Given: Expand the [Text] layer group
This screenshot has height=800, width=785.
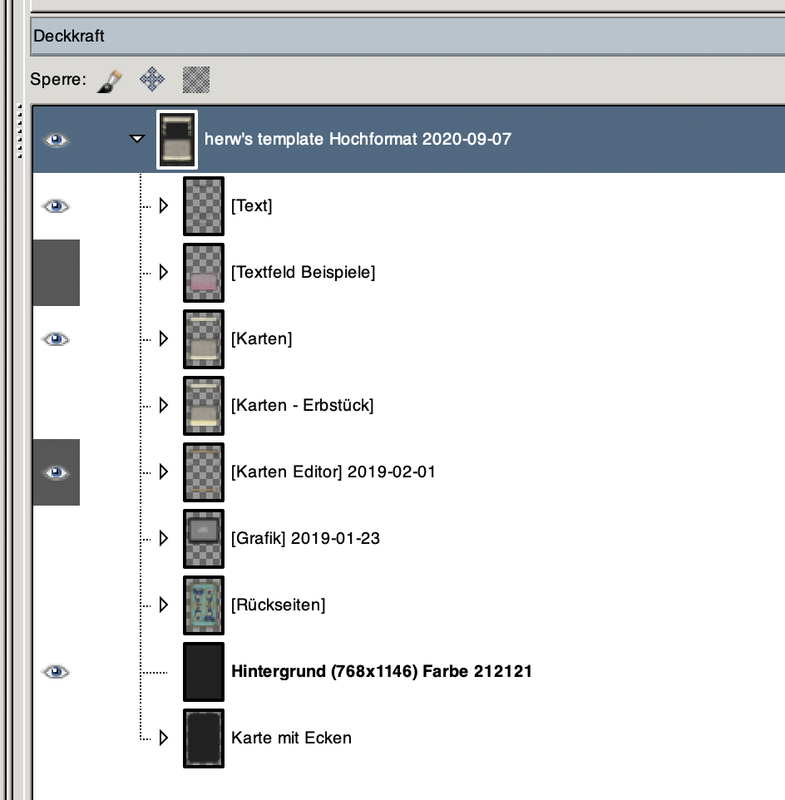Looking at the screenshot, I should click(163, 206).
